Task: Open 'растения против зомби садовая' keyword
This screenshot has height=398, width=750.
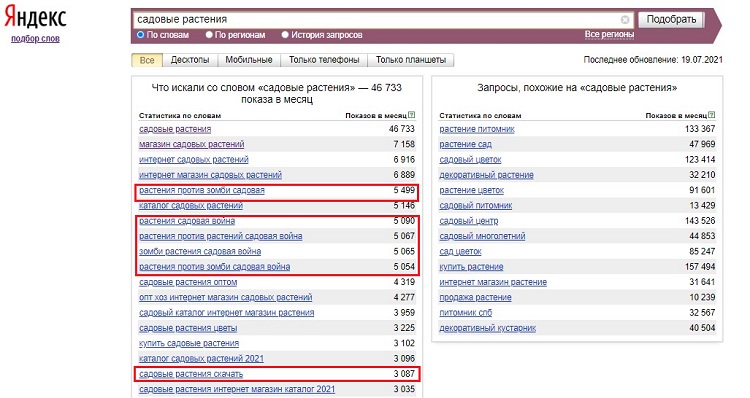Action: click(x=202, y=190)
